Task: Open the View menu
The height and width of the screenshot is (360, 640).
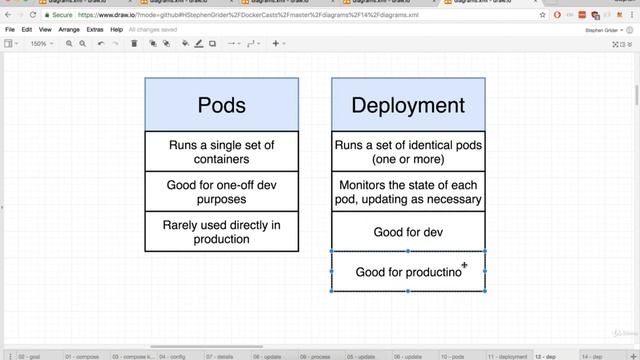Action: [45, 30]
